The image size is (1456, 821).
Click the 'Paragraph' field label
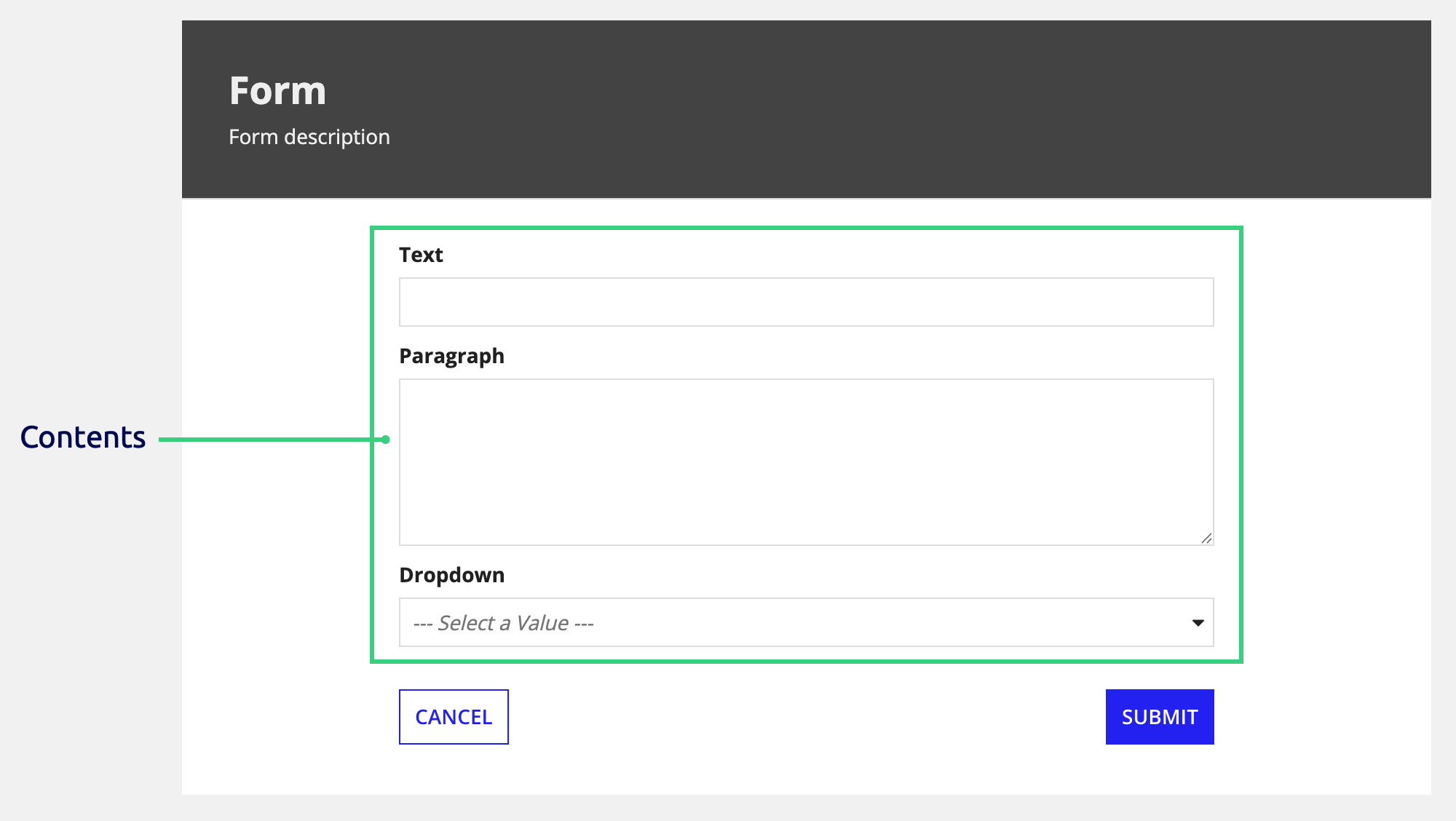click(x=451, y=357)
